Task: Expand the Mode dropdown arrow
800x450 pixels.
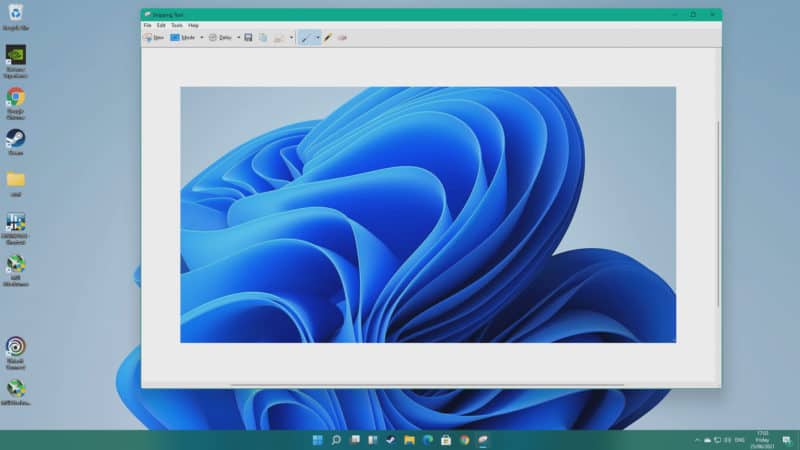Action: coord(202,38)
